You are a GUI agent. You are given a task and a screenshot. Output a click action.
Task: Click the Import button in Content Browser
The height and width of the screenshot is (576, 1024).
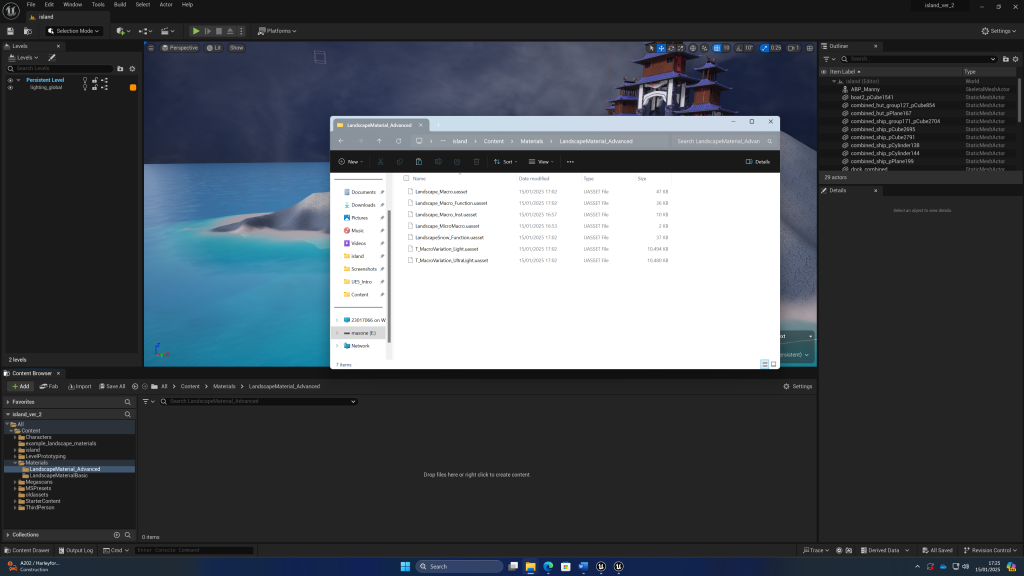pyautogui.click(x=80, y=387)
